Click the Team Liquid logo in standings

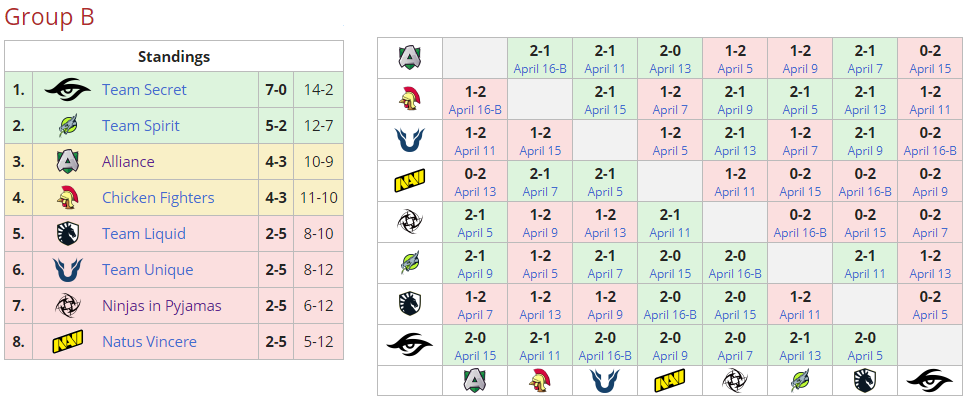67,233
